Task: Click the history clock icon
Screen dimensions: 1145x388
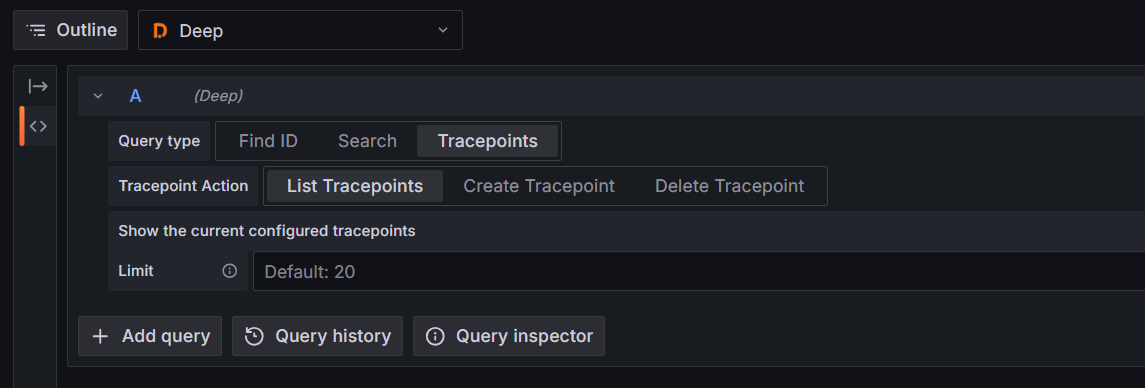Action: 254,336
